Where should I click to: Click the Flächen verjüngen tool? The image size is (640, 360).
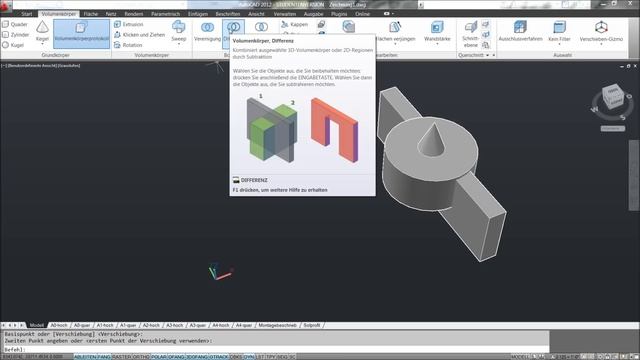coord(395,31)
